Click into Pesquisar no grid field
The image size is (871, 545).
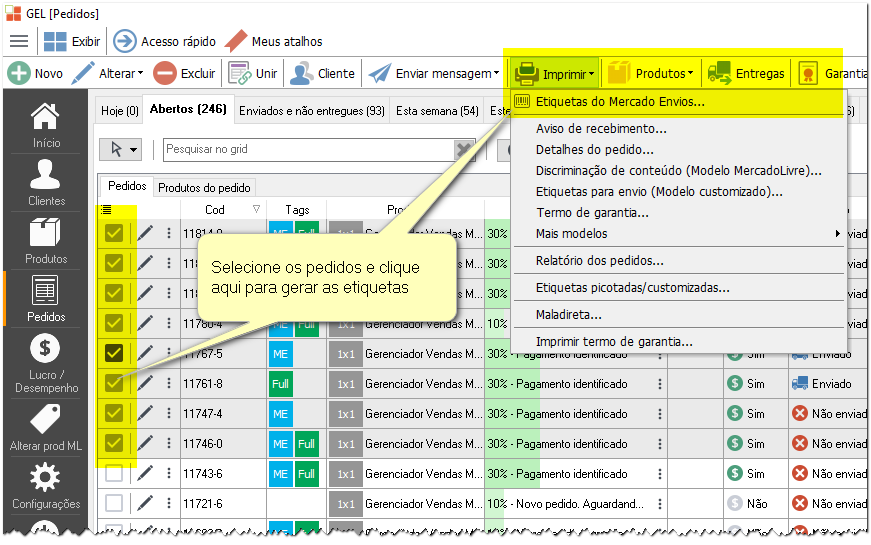pos(309,149)
